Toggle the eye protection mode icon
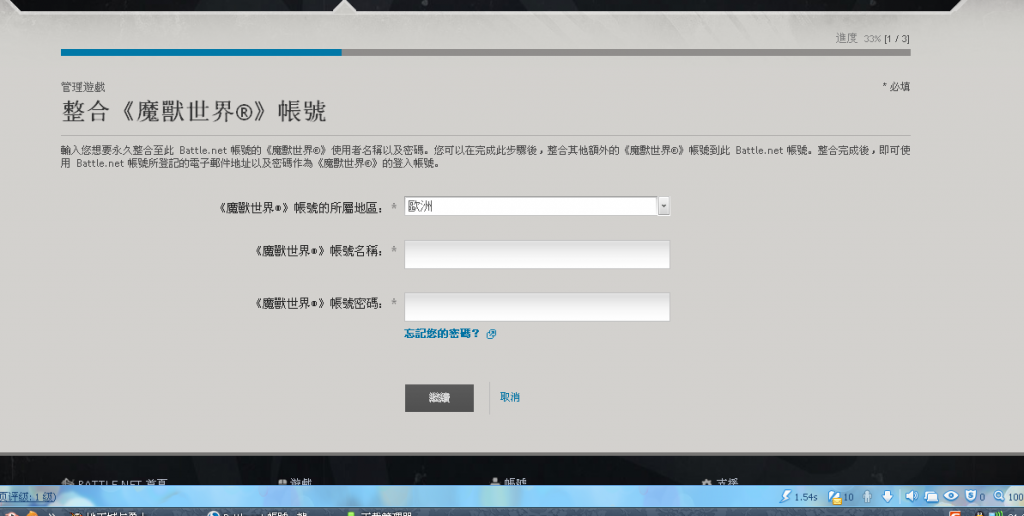The width and height of the screenshot is (1024, 516). tap(951, 496)
